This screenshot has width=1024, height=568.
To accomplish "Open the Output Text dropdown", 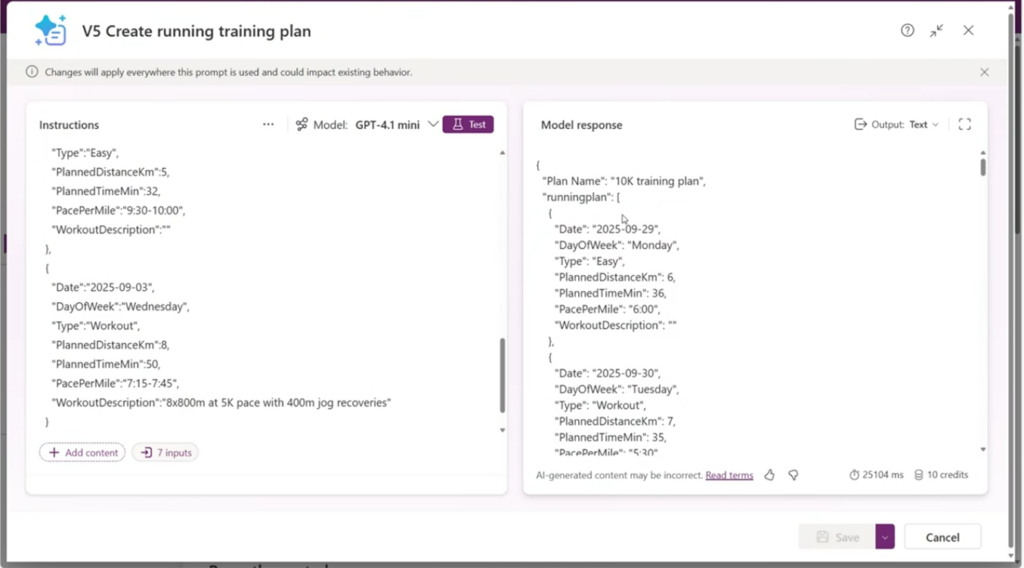I will (896, 125).
